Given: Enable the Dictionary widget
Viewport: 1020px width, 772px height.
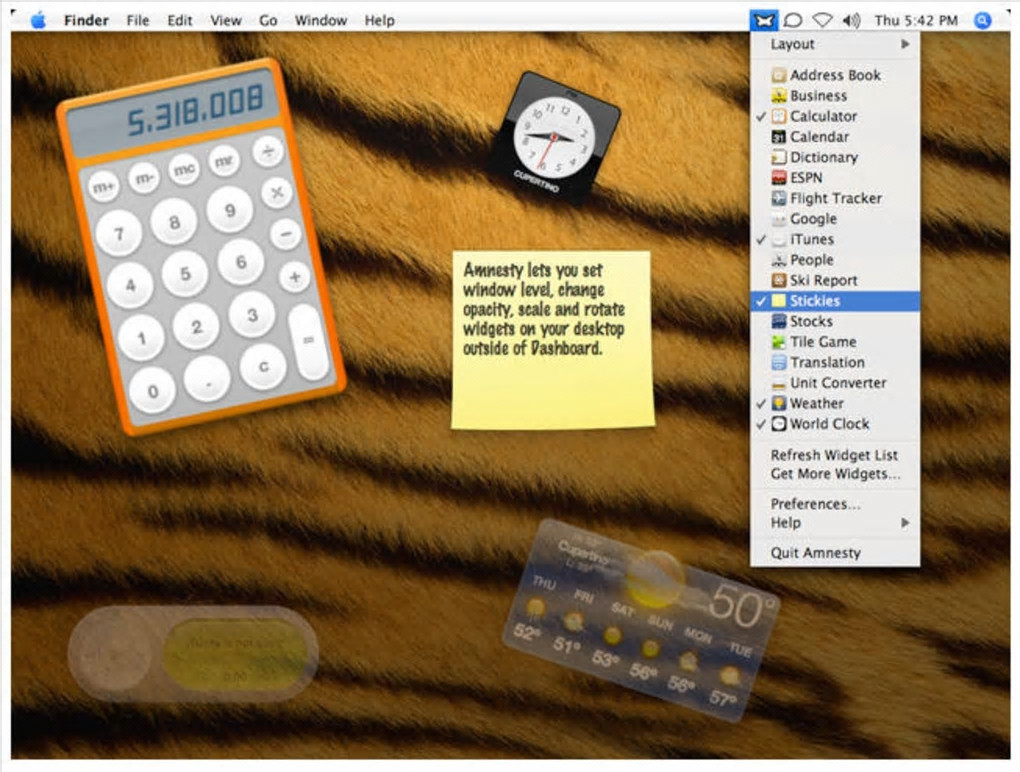Looking at the screenshot, I should 835,157.
